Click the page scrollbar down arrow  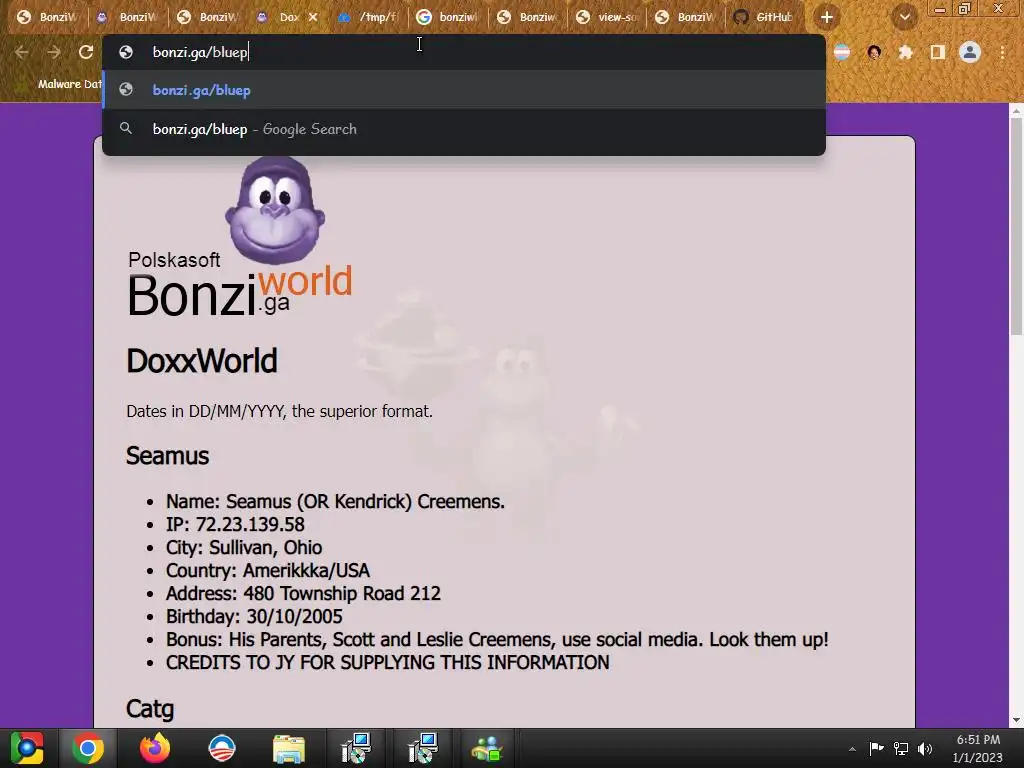tap(1016, 720)
